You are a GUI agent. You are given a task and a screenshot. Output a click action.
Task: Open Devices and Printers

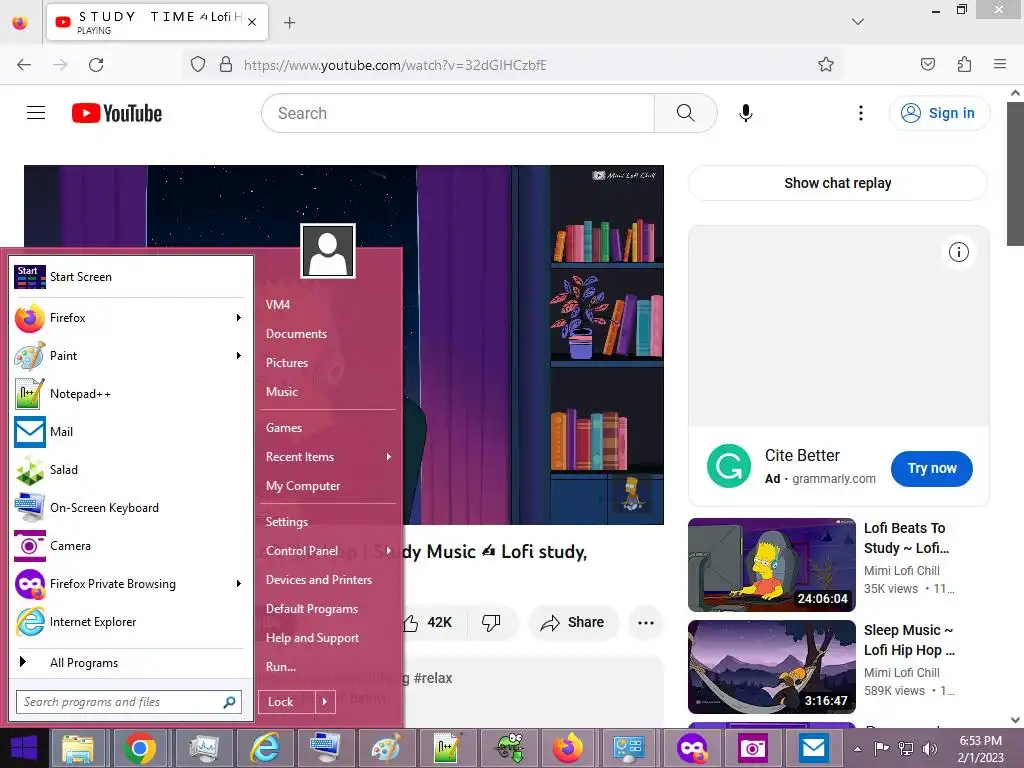pyautogui.click(x=319, y=580)
